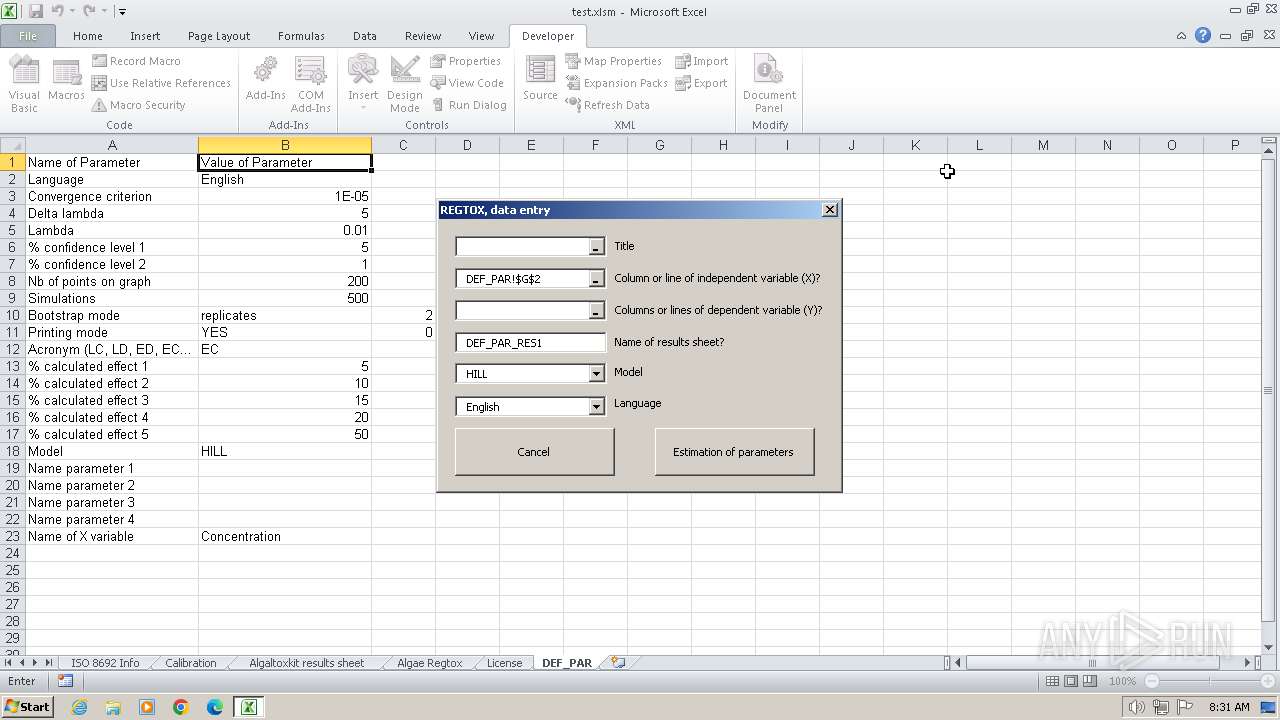Click the Cancel button
The width and height of the screenshot is (1280, 720).
coord(534,452)
